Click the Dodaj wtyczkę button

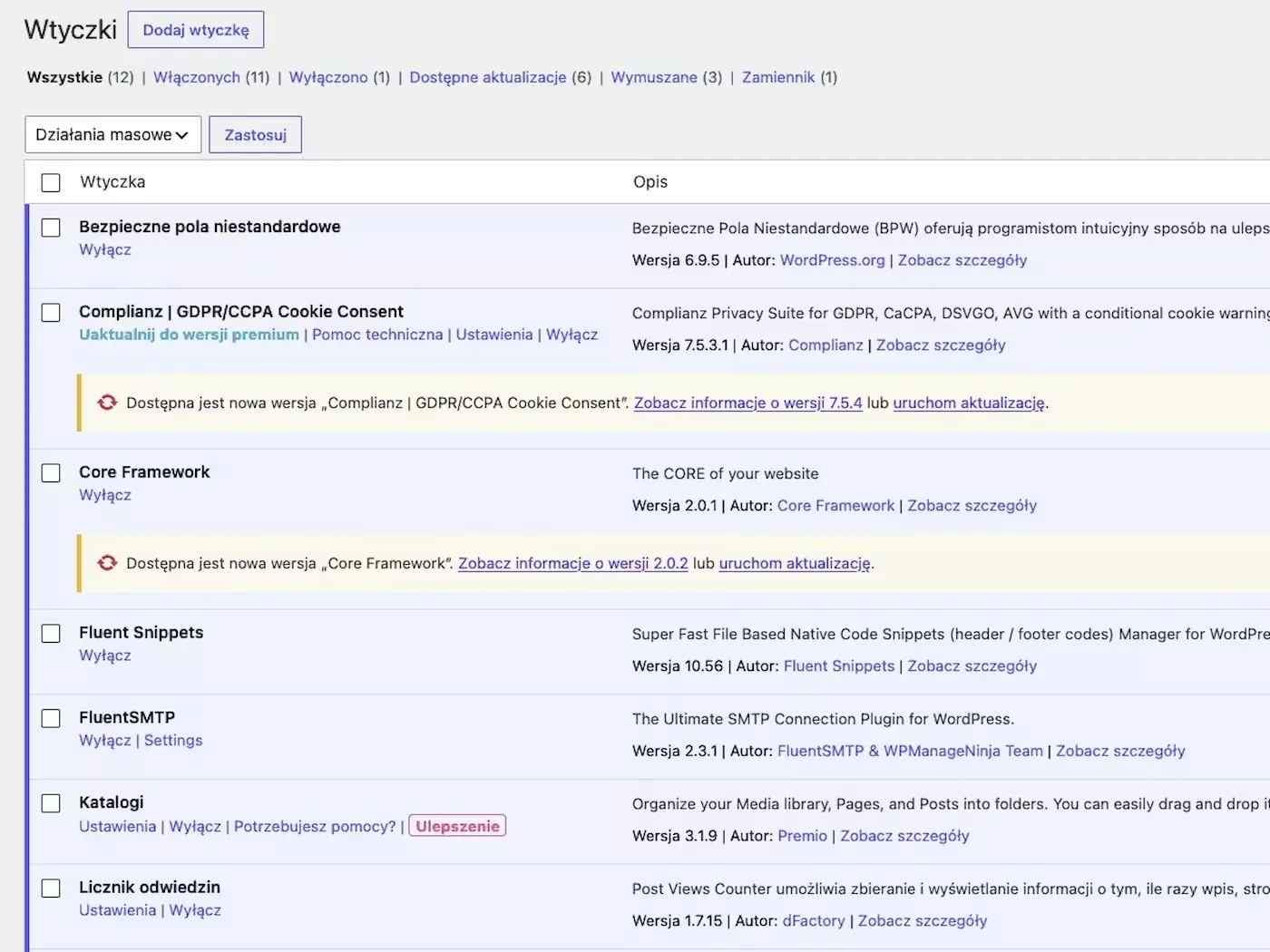(196, 30)
